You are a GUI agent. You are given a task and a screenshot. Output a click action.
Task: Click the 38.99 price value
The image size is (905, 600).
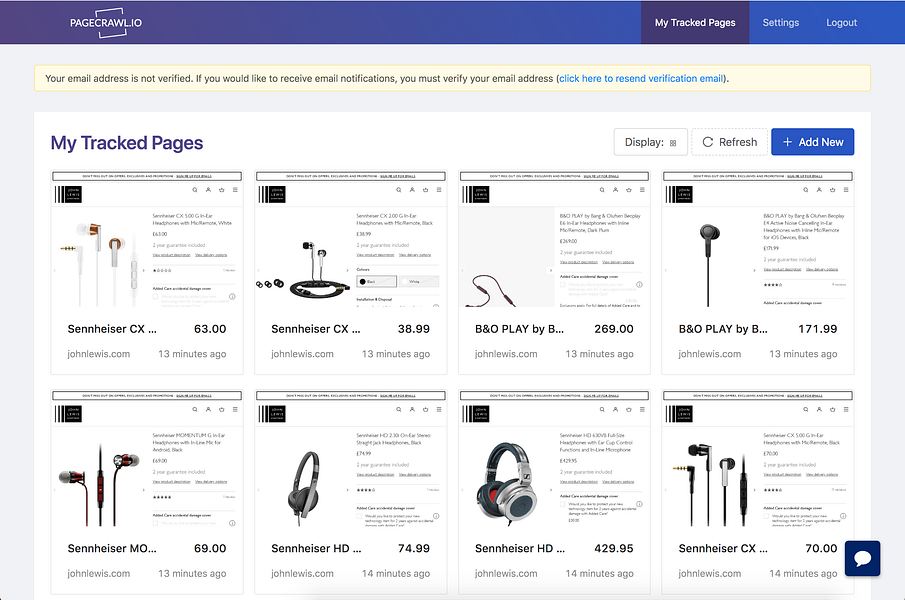pyautogui.click(x=414, y=329)
